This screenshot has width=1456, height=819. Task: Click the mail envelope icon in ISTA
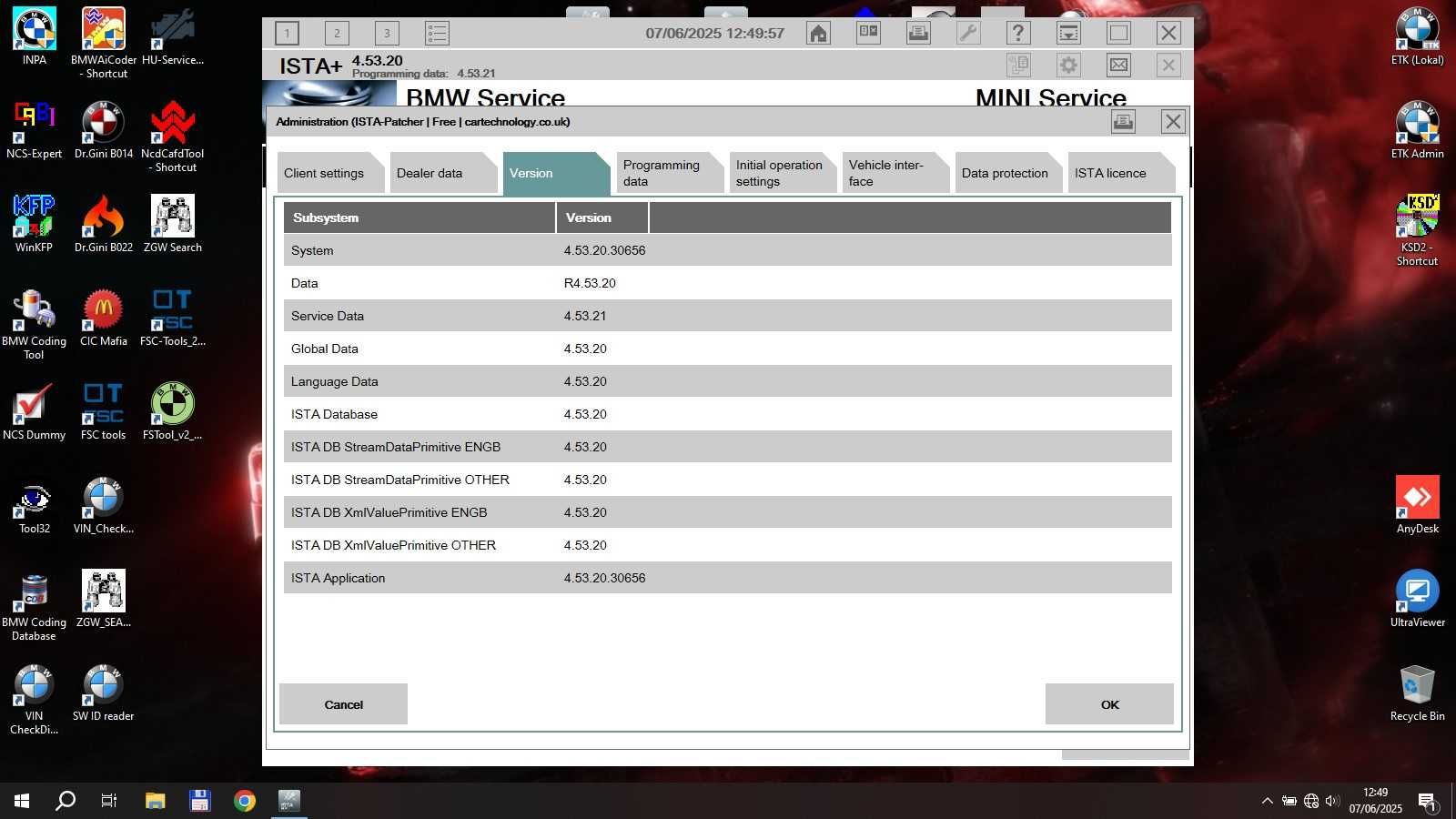pyautogui.click(x=1118, y=66)
